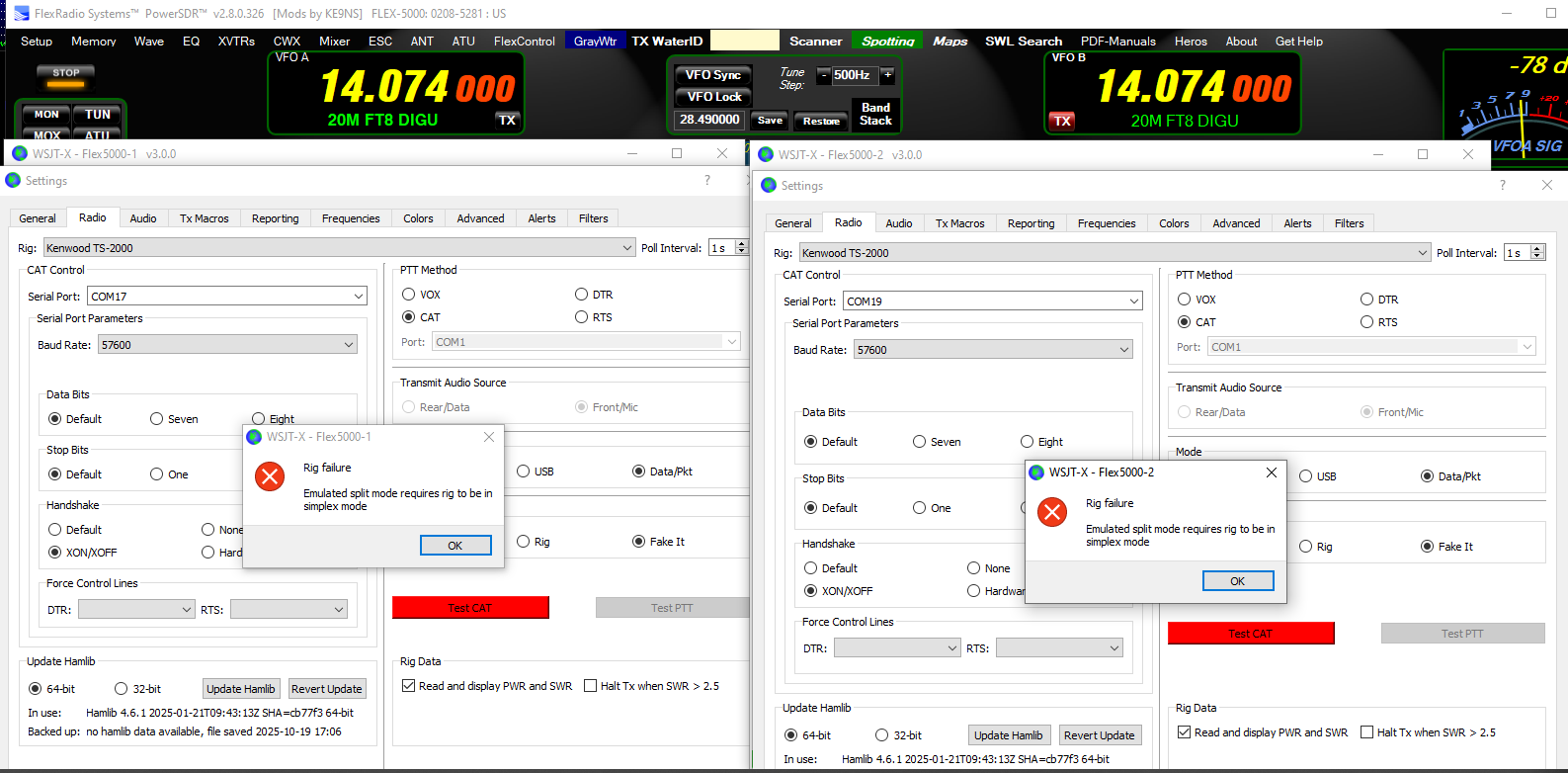Open the Memory menu in PowerSDR
The image size is (1568, 773).
(94, 42)
